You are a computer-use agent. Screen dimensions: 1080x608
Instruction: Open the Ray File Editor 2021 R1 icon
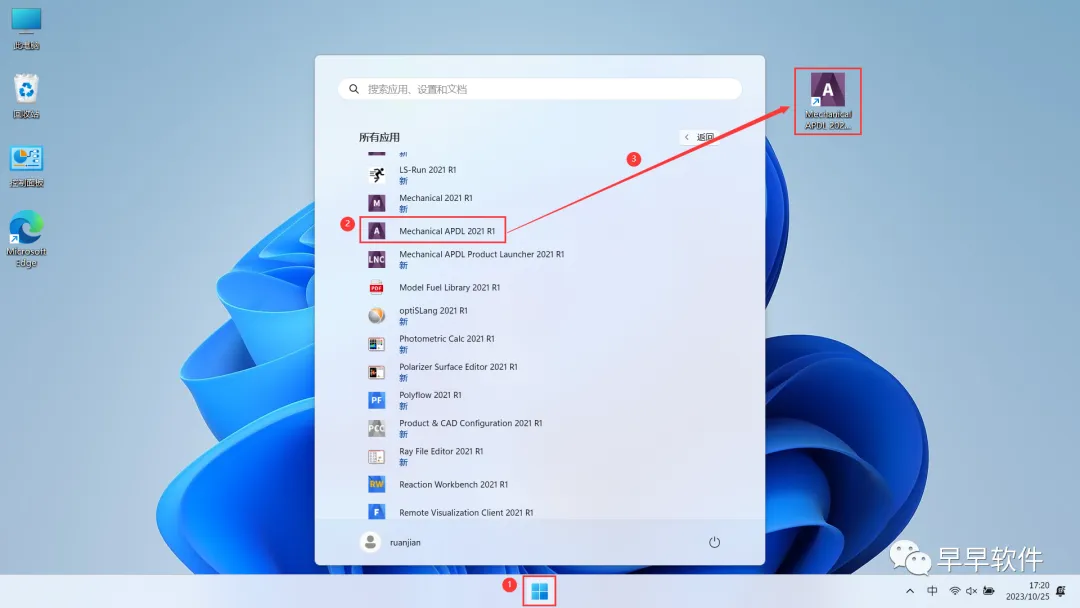tap(376, 456)
